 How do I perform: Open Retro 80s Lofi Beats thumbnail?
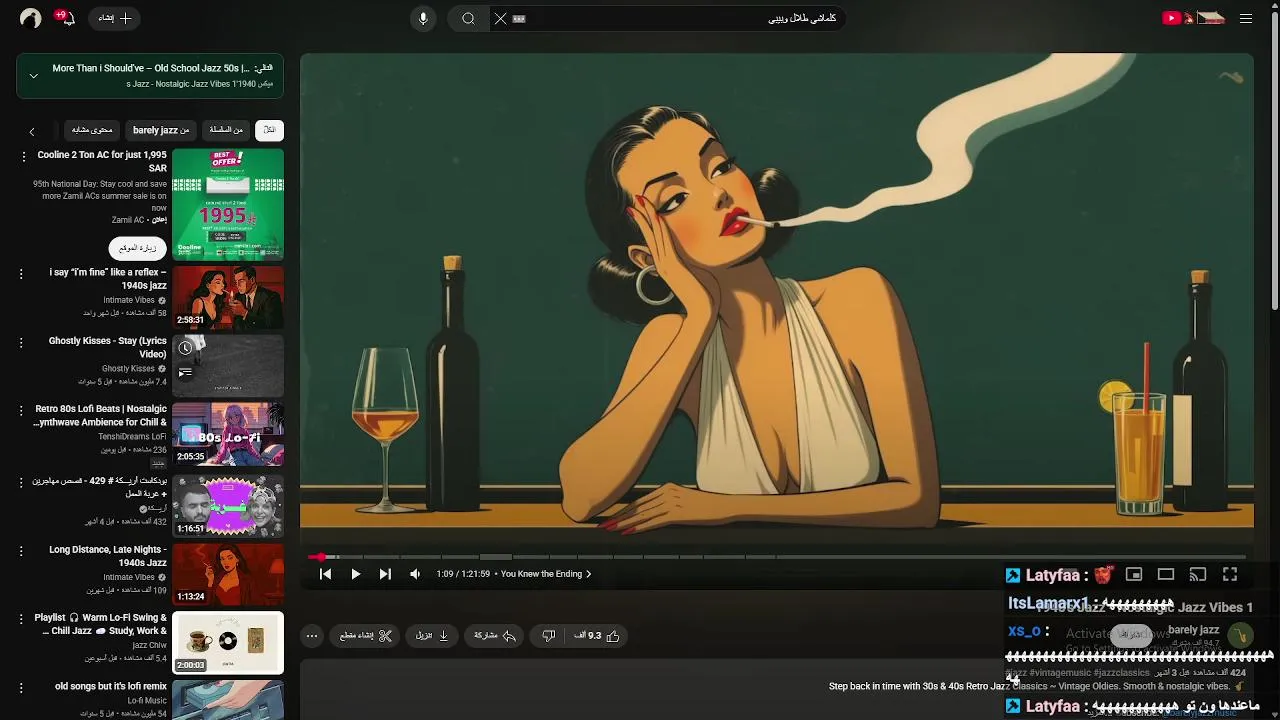click(228, 434)
